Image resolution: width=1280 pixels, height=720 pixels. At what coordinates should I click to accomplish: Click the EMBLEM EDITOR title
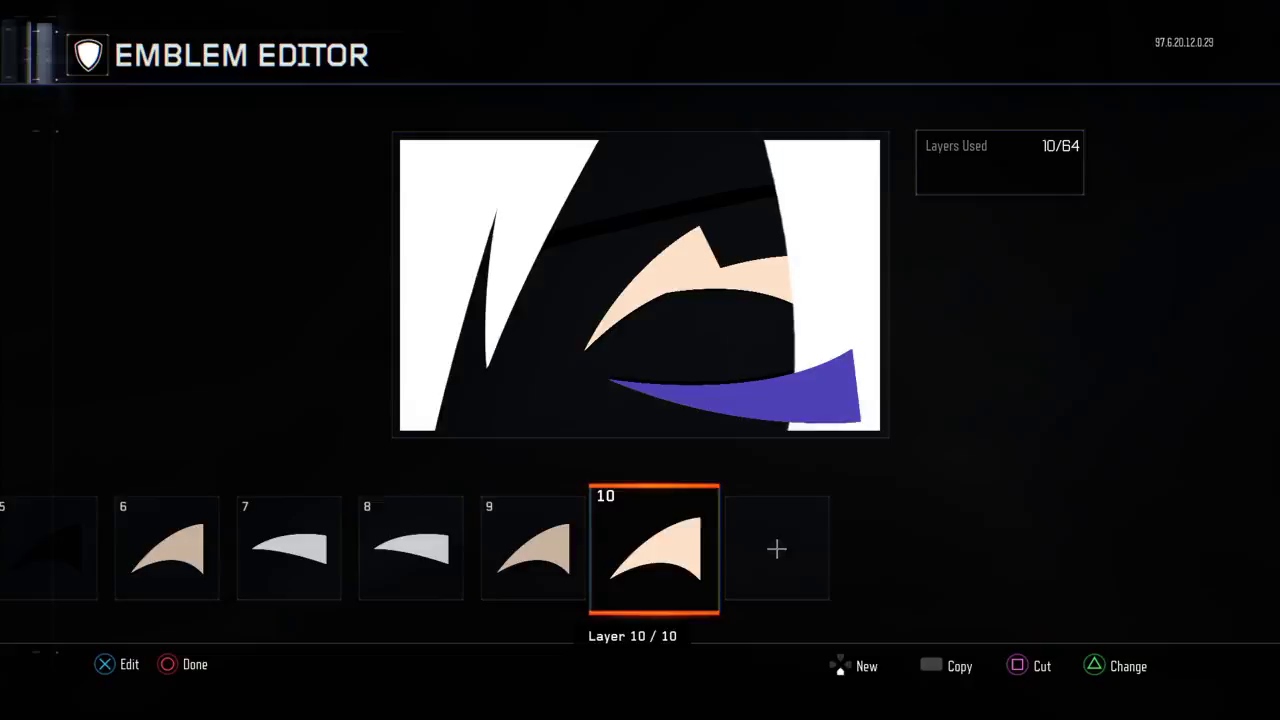[x=242, y=55]
